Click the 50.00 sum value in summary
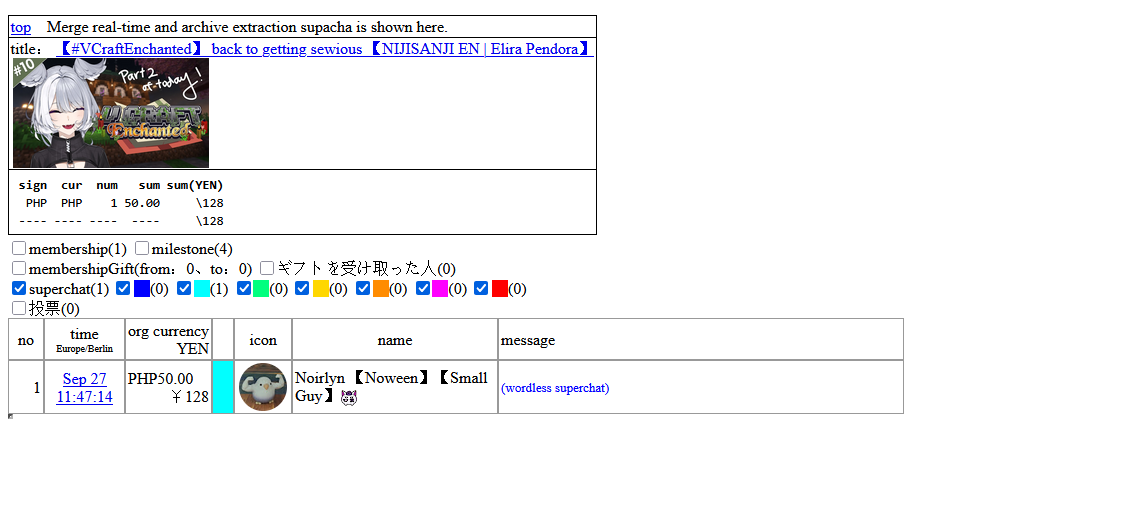The height and width of the screenshot is (524, 1139). click(x=142, y=203)
